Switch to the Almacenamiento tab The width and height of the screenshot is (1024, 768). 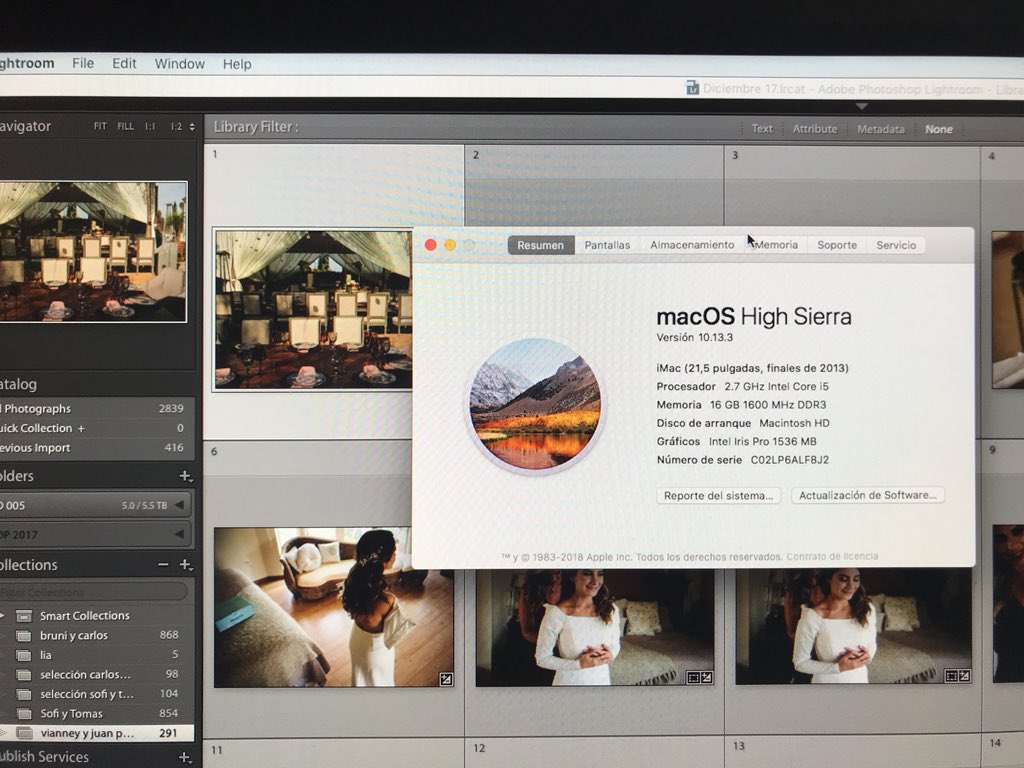click(692, 245)
